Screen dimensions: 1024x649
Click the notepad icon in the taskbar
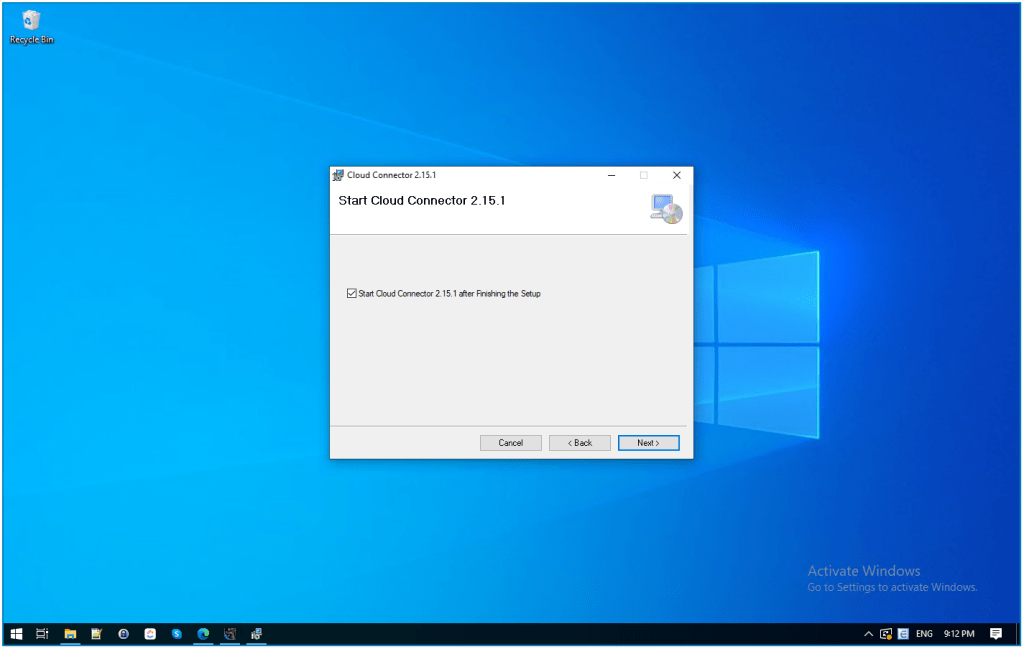tap(97, 633)
